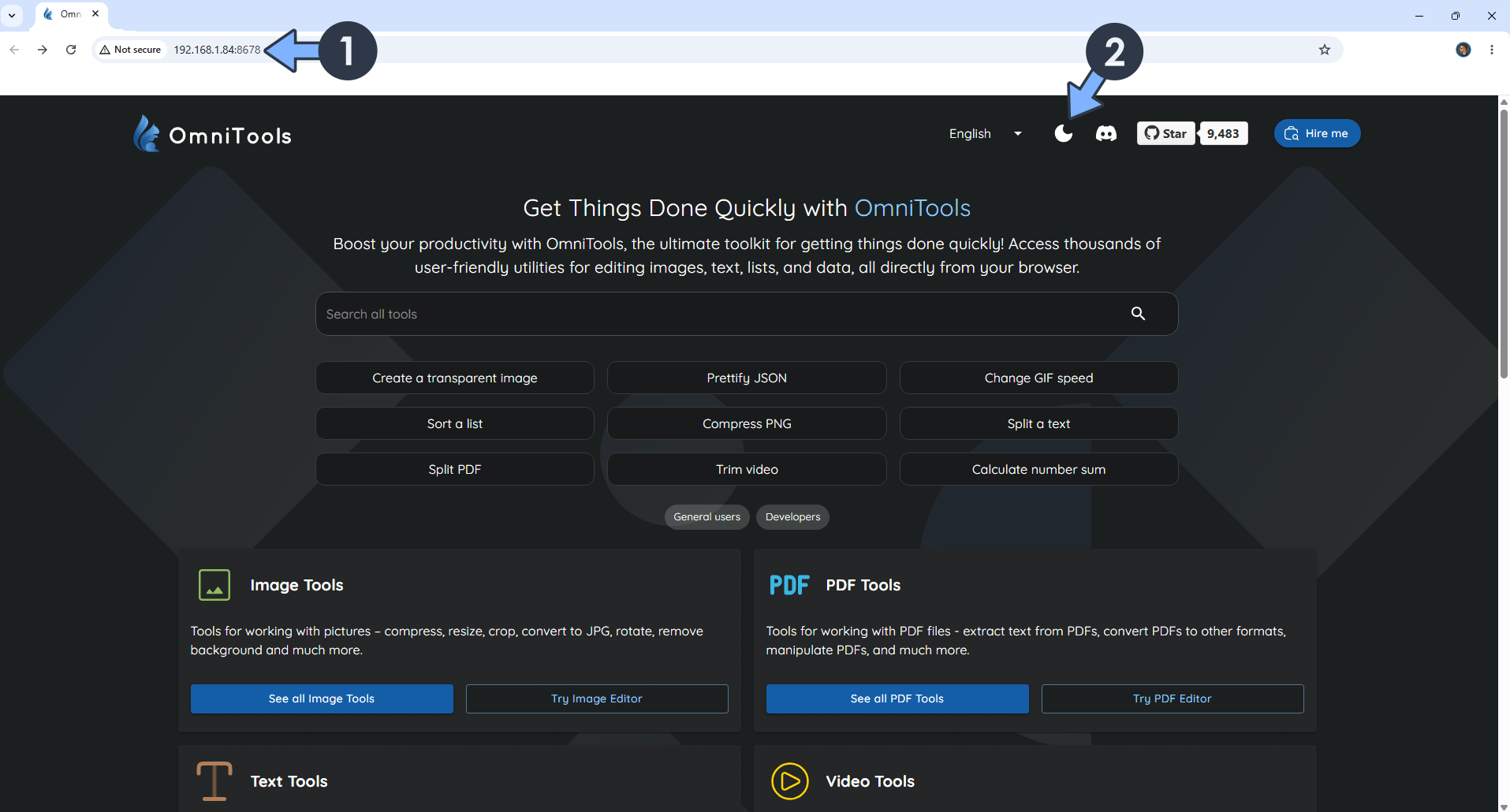Image resolution: width=1510 pixels, height=812 pixels.
Task: Toggle dark mode moon icon
Action: 1064,133
